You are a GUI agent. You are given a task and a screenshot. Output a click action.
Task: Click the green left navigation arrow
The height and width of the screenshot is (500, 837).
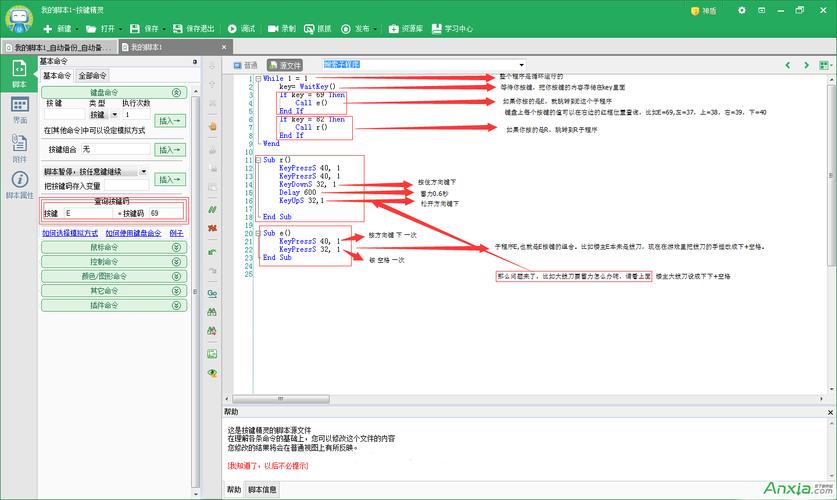tap(788, 65)
